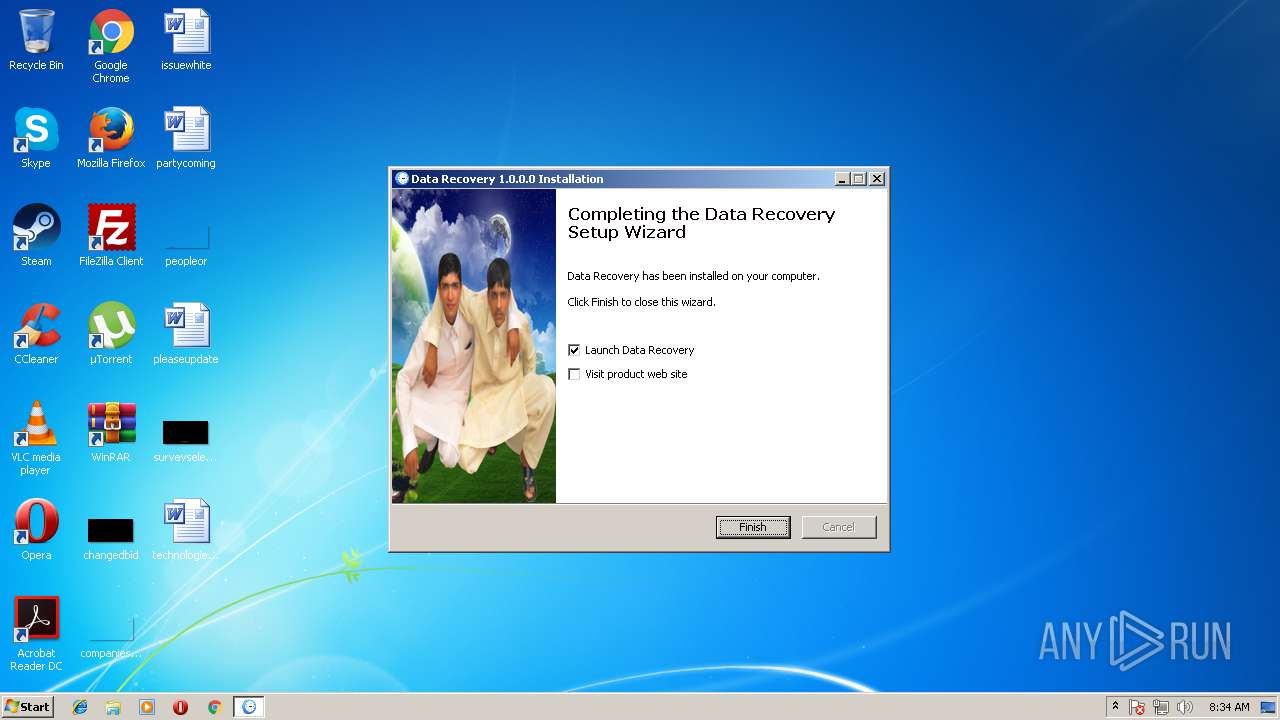The image size is (1280, 720).
Task: Open the network tray icon
Action: pos(1161,707)
